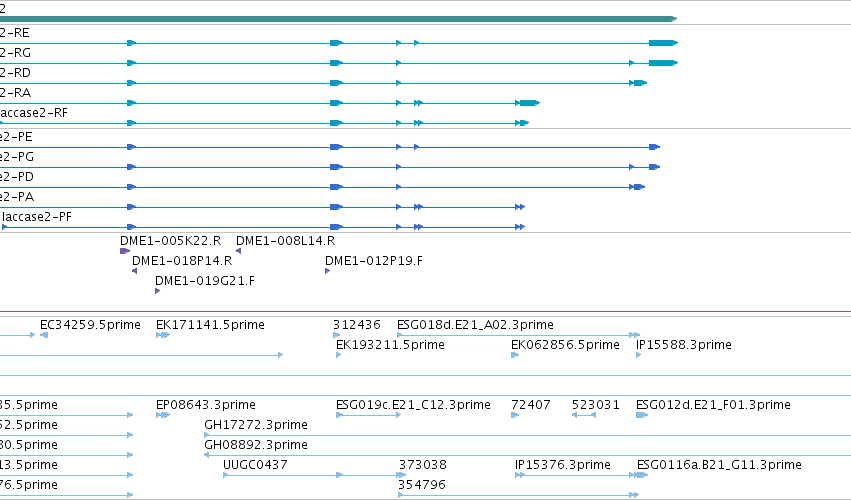This screenshot has height=500, width=851.
Task: Click the purple DME1-005K22.R feature glyph
Action: [x=125, y=251]
